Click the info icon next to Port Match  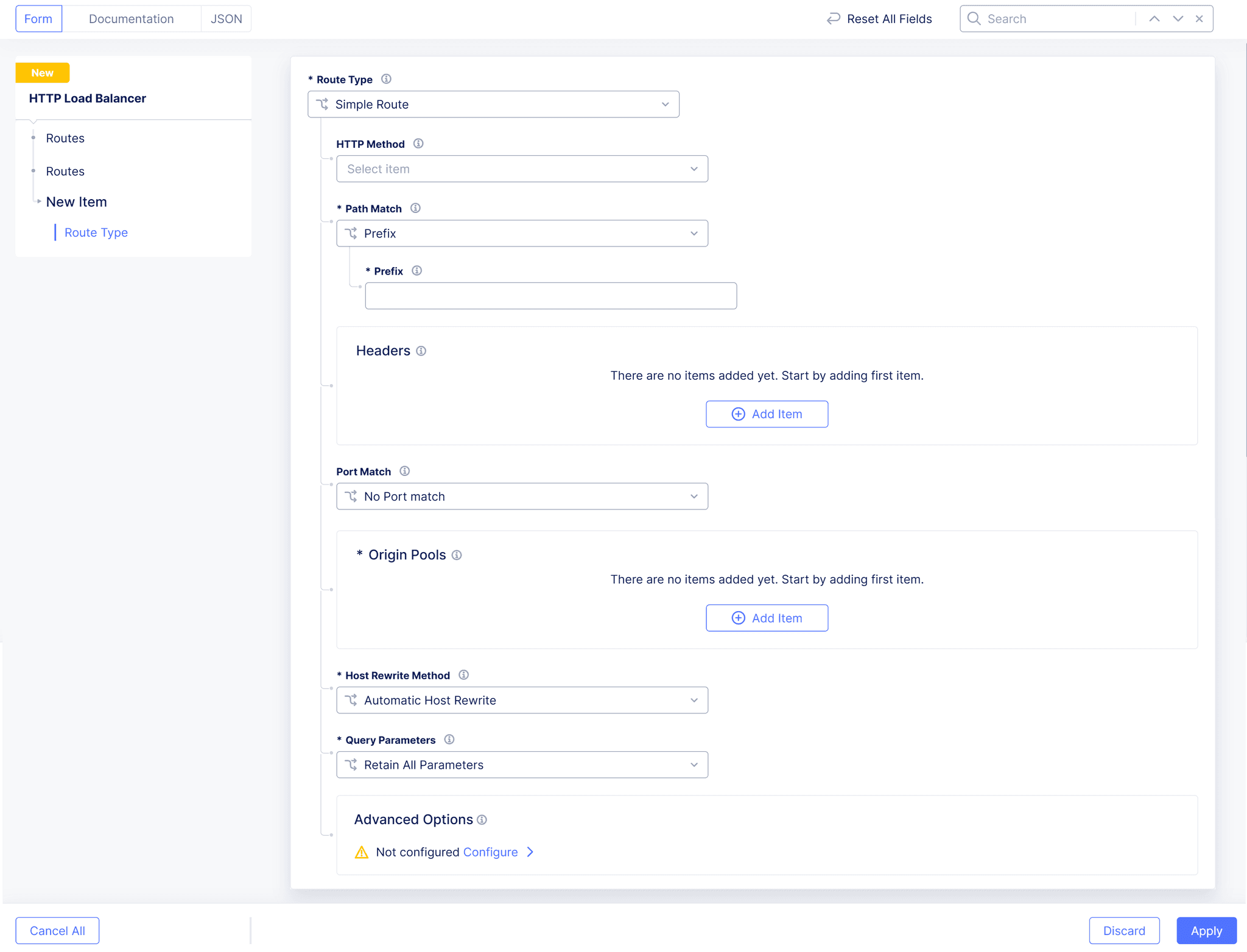(404, 471)
